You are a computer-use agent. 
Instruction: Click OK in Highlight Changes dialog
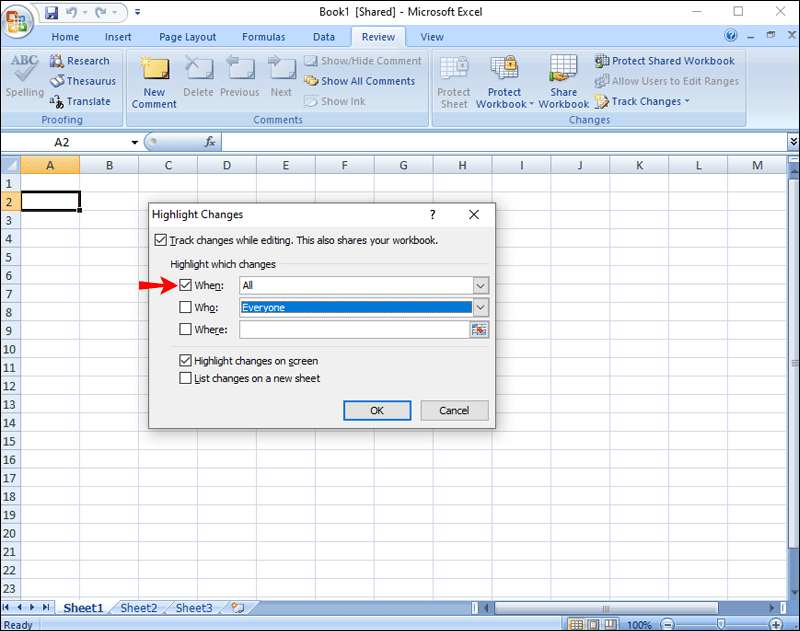coord(377,411)
